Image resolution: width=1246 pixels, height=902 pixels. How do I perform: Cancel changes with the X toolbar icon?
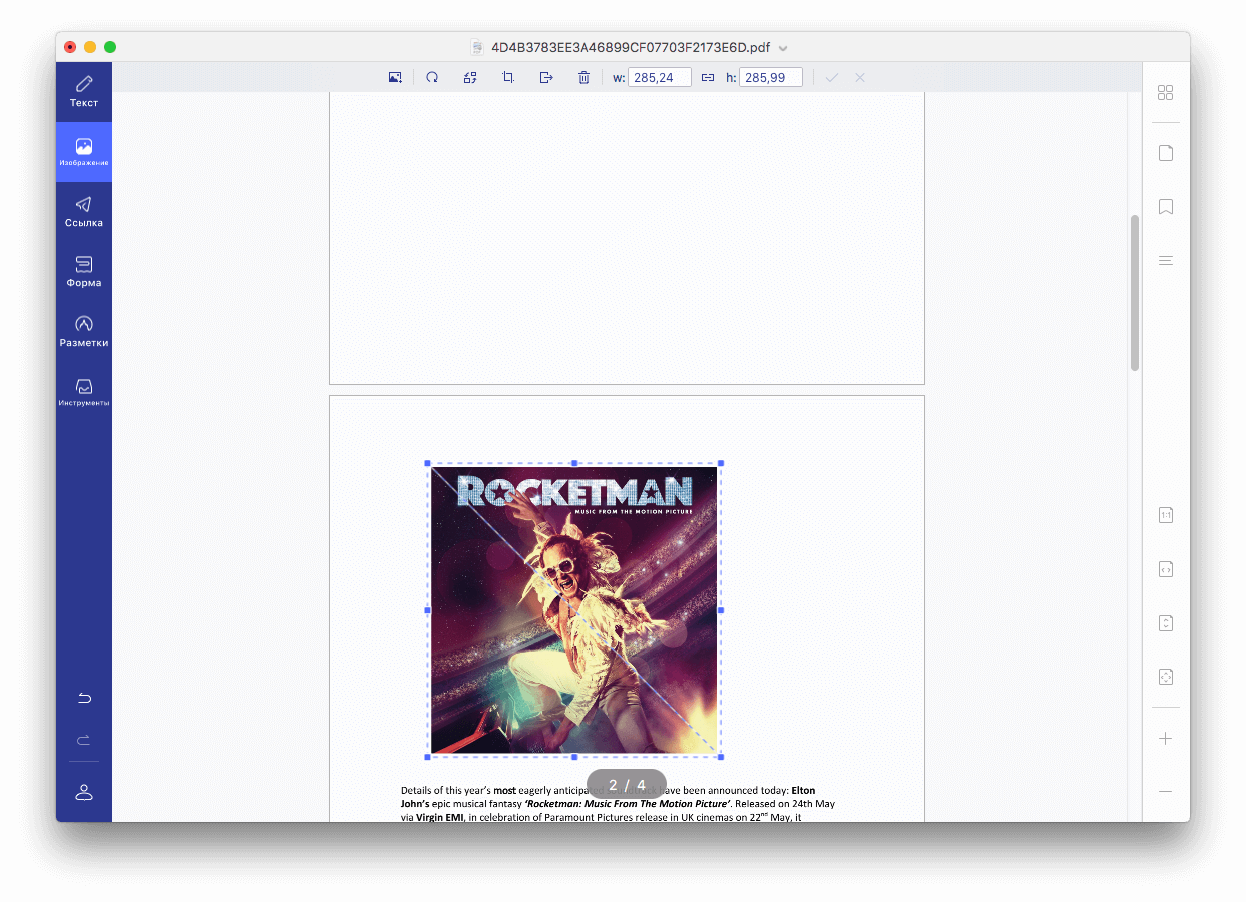860,77
